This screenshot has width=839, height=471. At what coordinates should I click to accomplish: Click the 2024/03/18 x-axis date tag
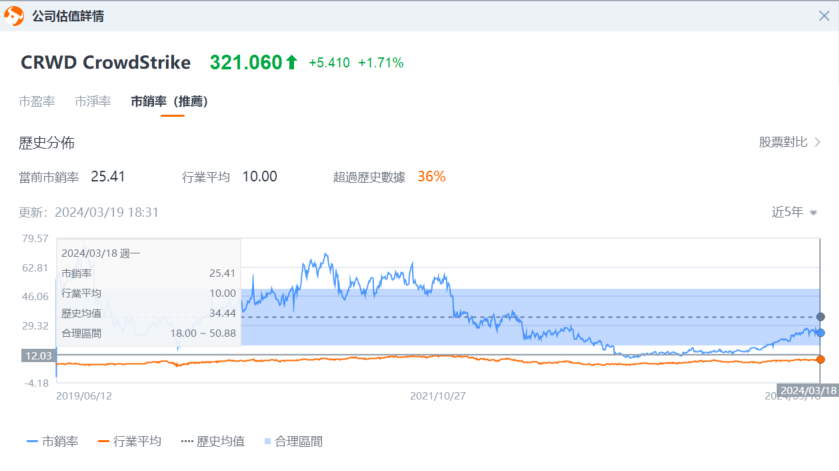[x=808, y=391]
